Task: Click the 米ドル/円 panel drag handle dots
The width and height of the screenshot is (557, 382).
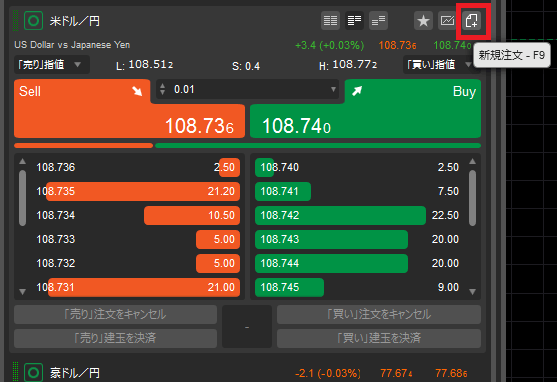Action: pos(15,21)
